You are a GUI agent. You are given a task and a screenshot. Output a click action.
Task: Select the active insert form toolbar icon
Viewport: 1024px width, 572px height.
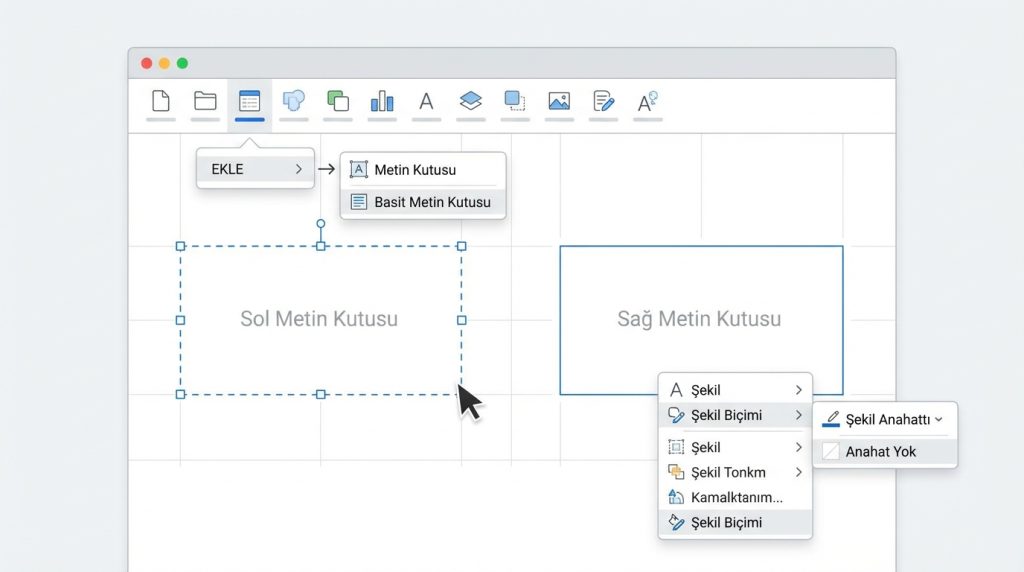tap(249, 101)
